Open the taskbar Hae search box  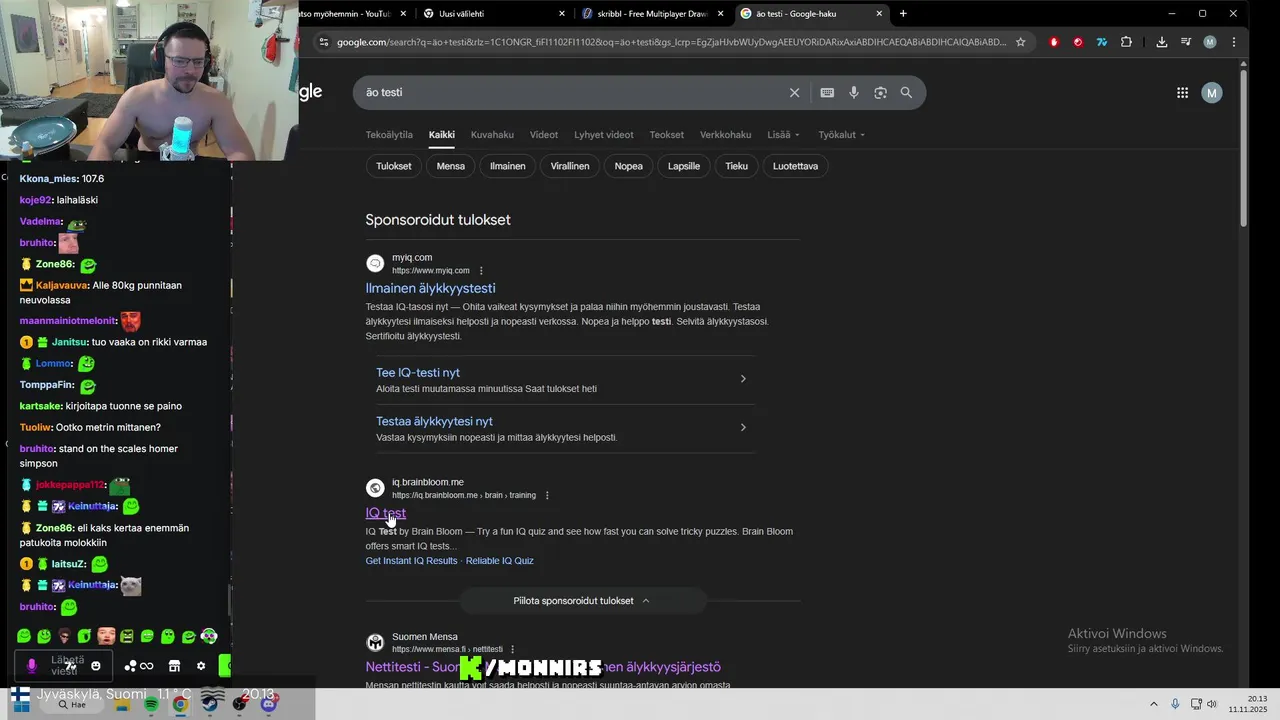click(x=73, y=705)
